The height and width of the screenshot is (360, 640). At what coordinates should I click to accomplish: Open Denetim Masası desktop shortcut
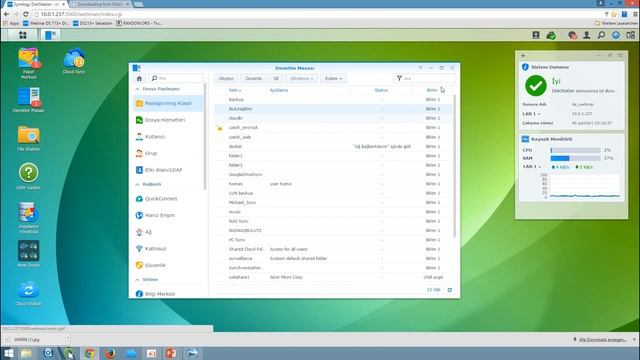pyautogui.click(x=28, y=100)
